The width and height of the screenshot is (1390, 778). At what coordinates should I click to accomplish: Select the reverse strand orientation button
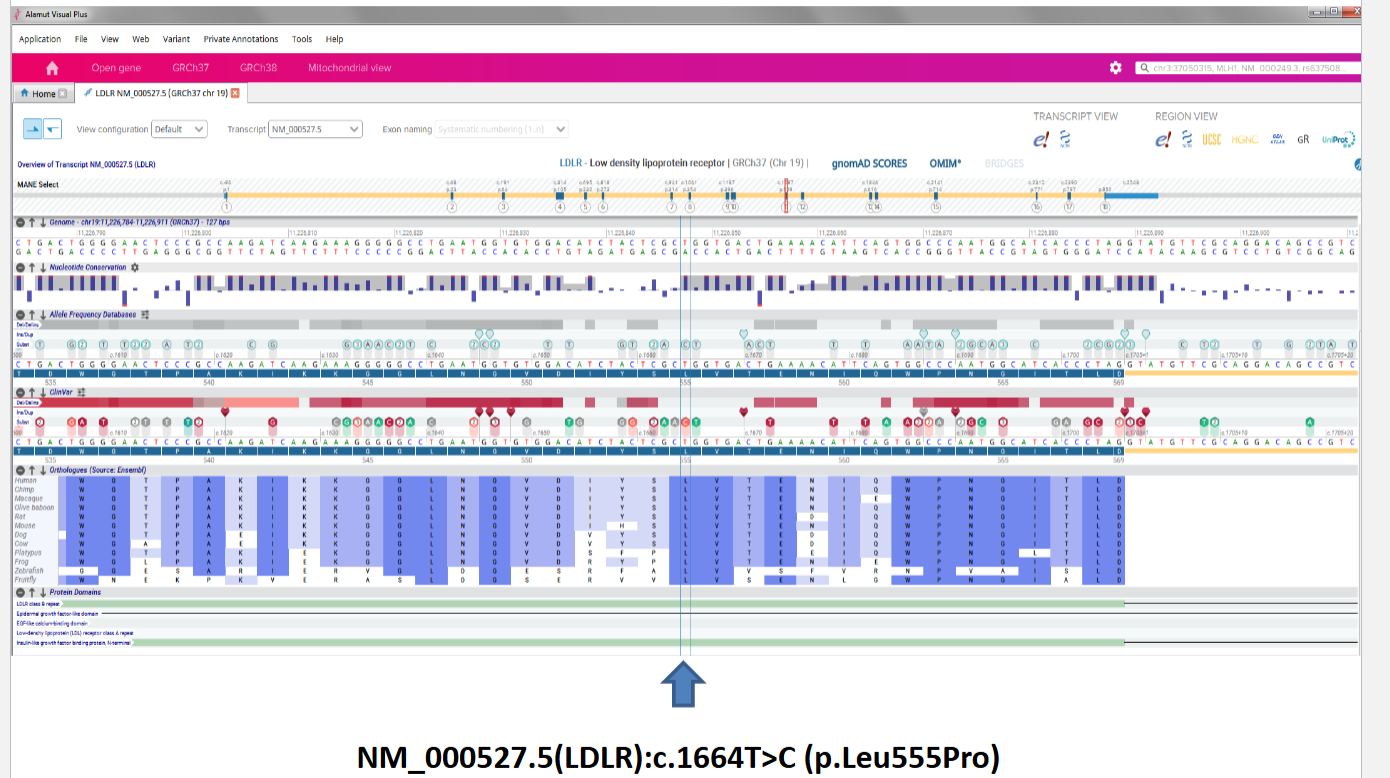[x=52, y=129]
